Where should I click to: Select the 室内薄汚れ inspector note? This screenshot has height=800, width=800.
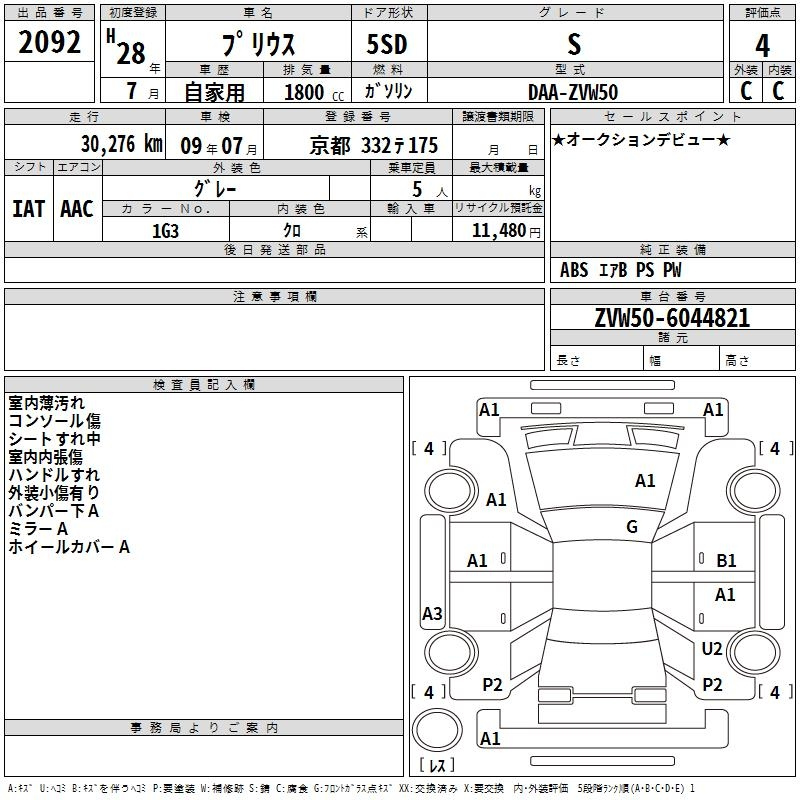click(47, 403)
